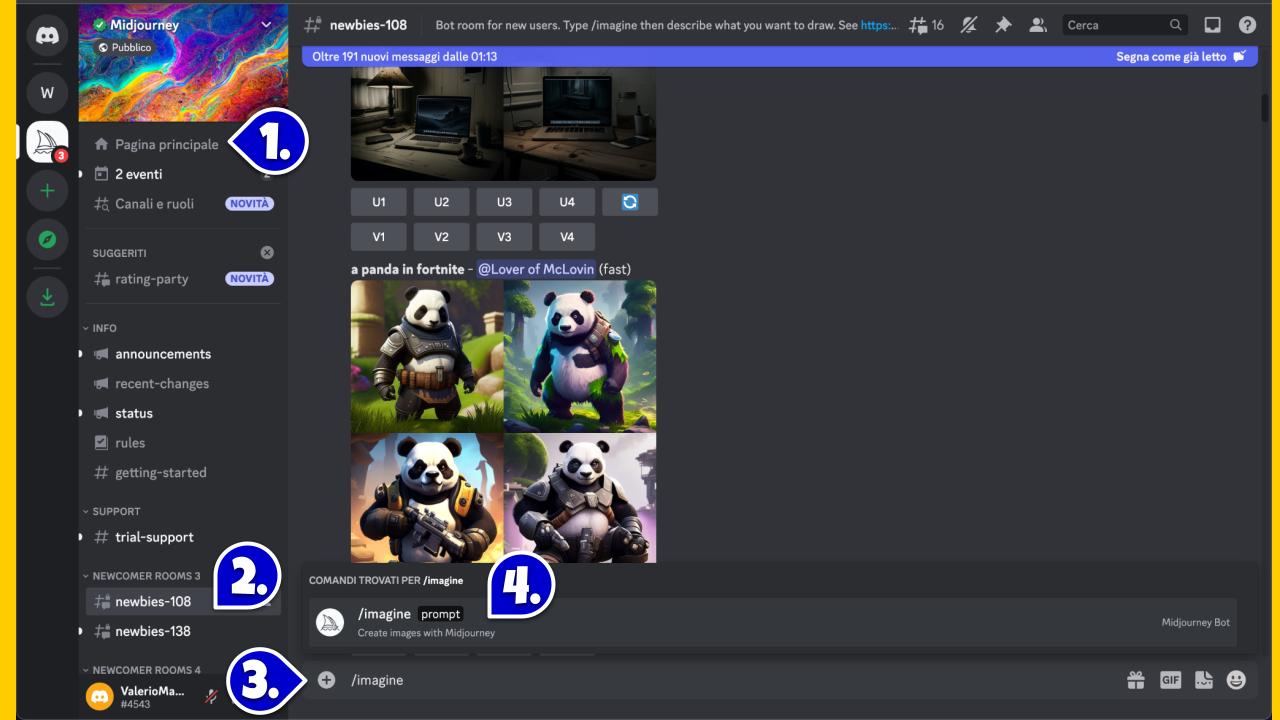Show member list icon
The height and width of the screenshot is (720, 1280).
(1038, 25)
